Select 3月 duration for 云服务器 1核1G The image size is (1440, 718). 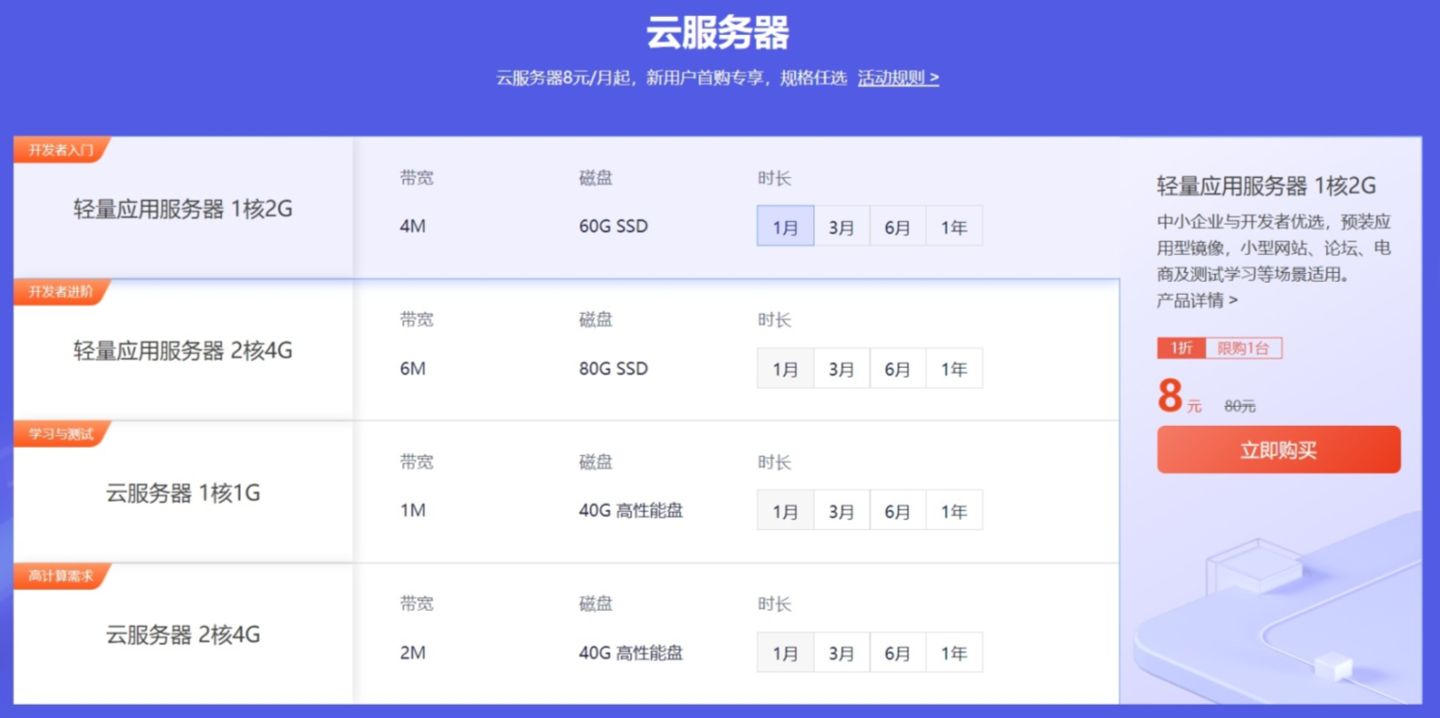pos(841,511)
